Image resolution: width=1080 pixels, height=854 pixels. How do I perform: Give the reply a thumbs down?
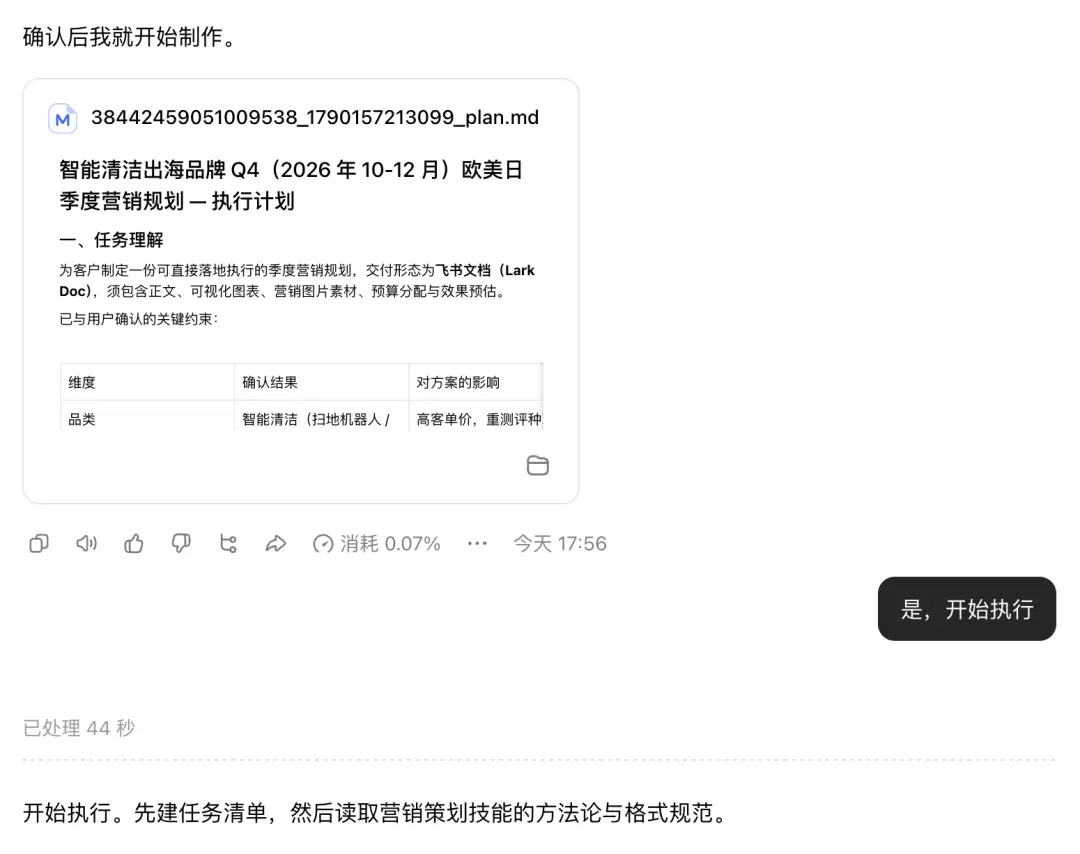[x=181, y=543]
